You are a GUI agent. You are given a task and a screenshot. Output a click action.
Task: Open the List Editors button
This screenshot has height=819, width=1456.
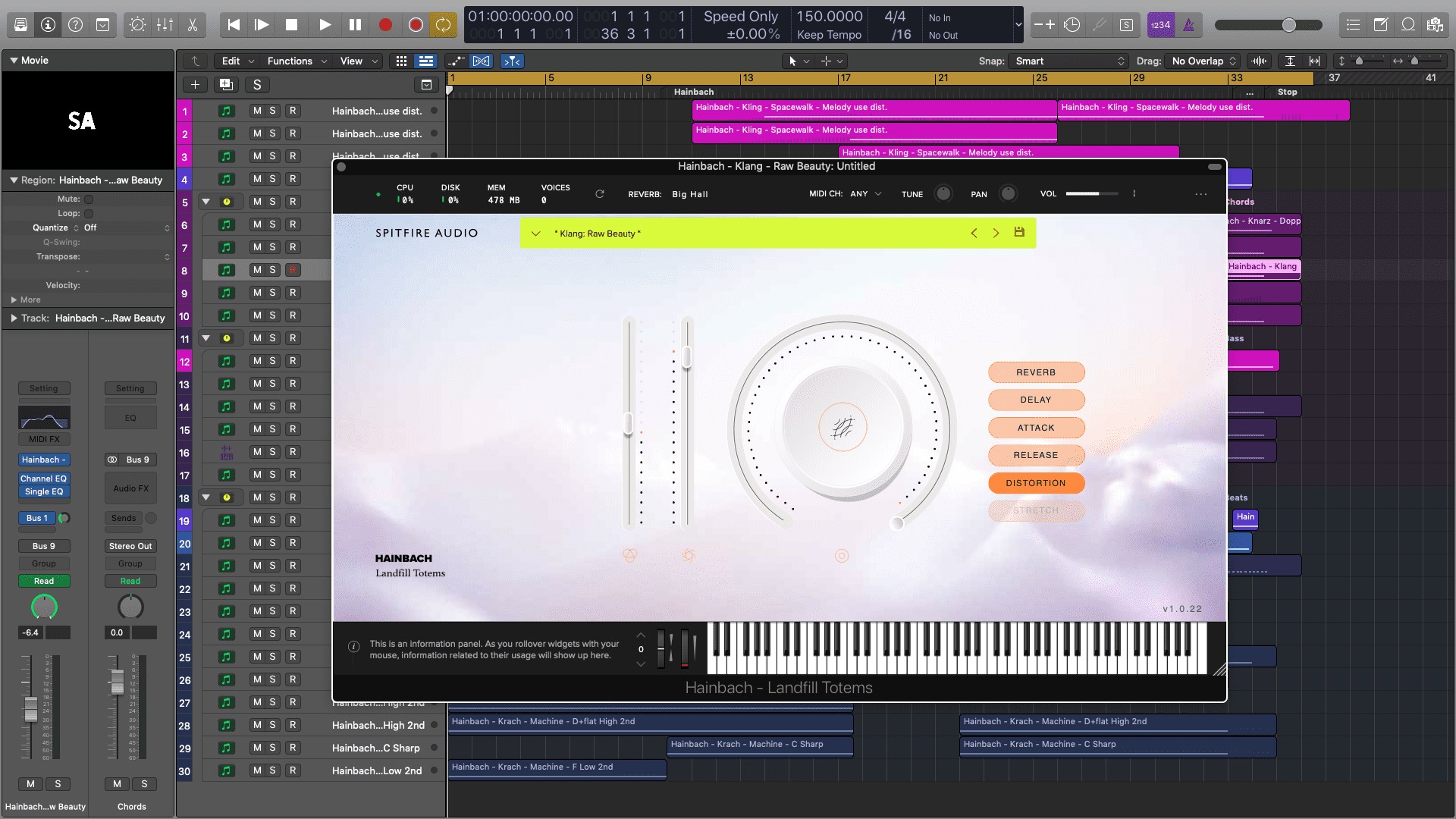(1353, 25)
